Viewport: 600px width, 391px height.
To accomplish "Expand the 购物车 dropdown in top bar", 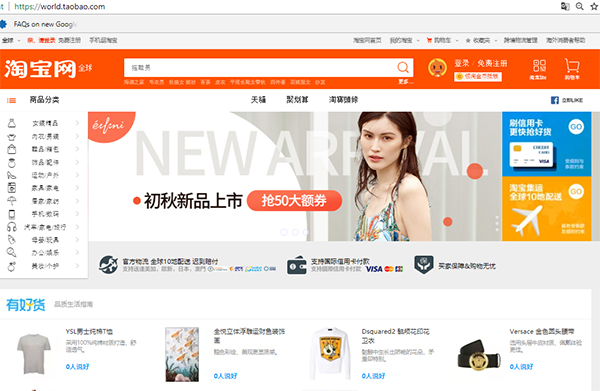I will pos(457,41).
